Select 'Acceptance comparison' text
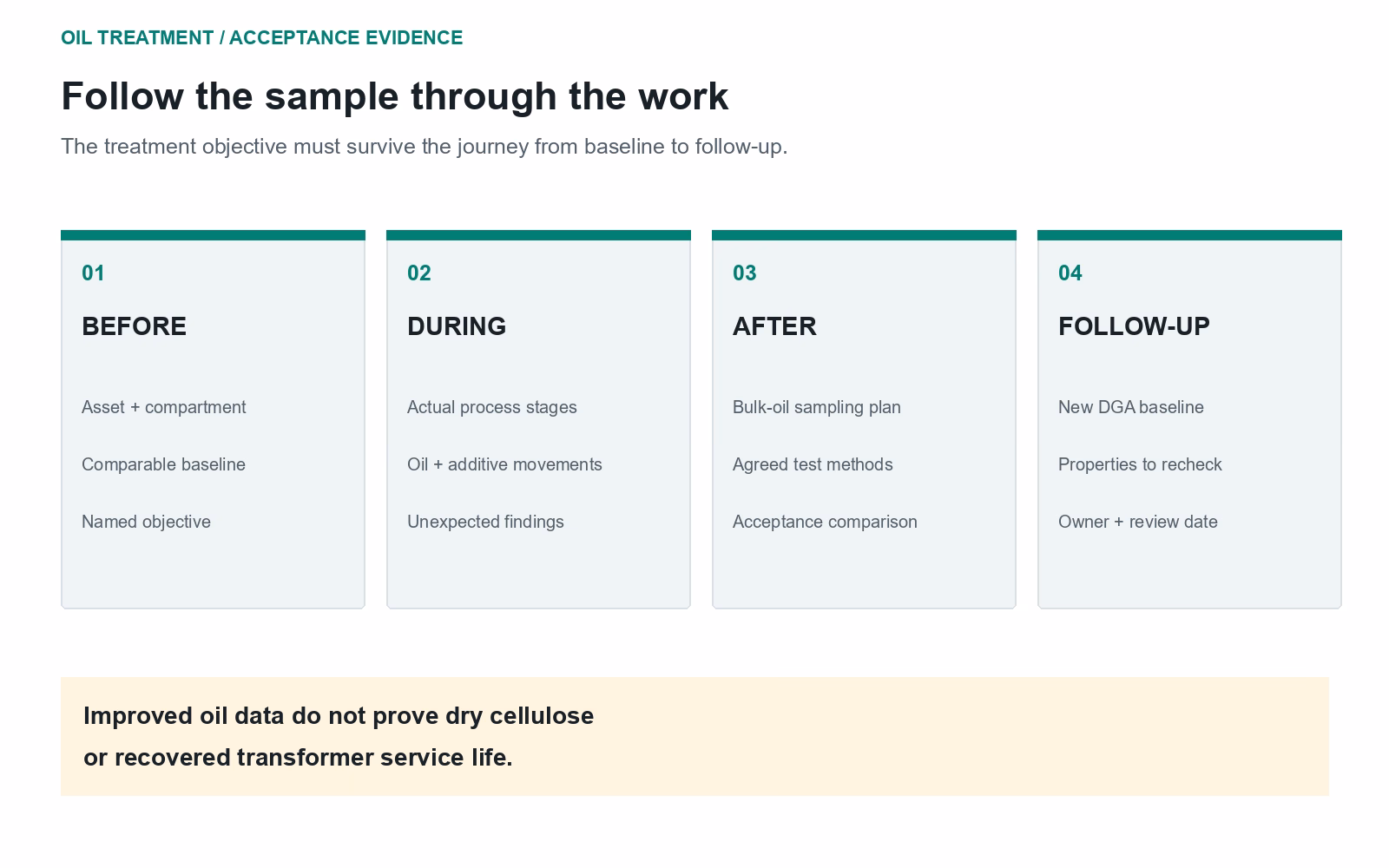1389x868 pixels. [x=825, y=522]
